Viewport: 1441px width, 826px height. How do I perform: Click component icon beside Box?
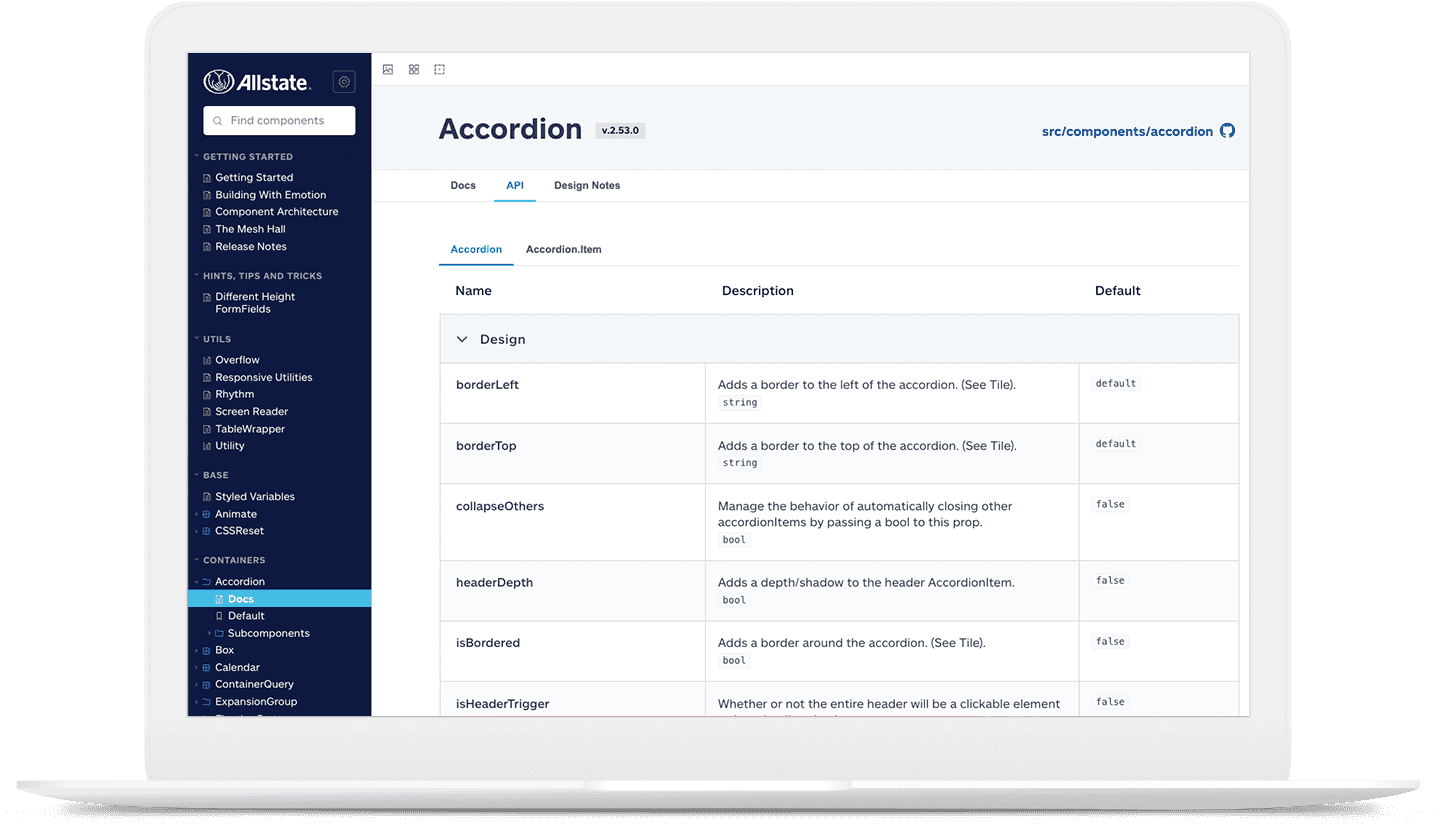click(x=207, y=650)
